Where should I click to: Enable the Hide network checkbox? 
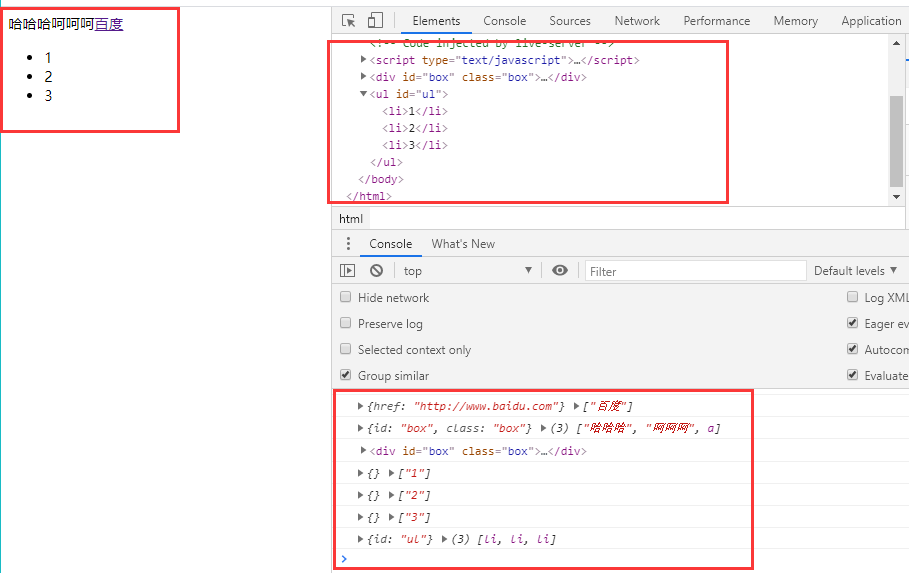coord(346,297)
